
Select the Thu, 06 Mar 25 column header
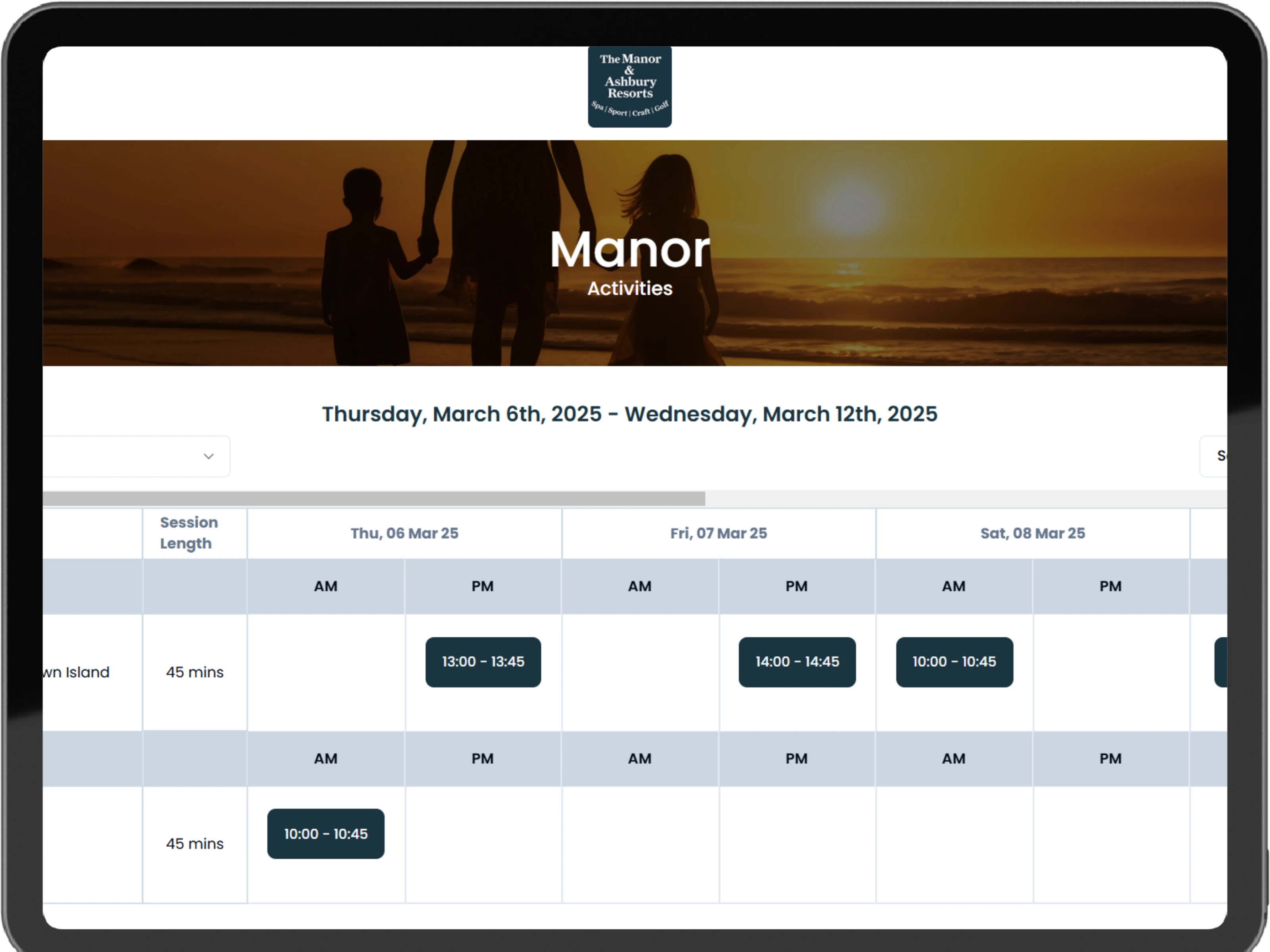click(x=404, y=533)
